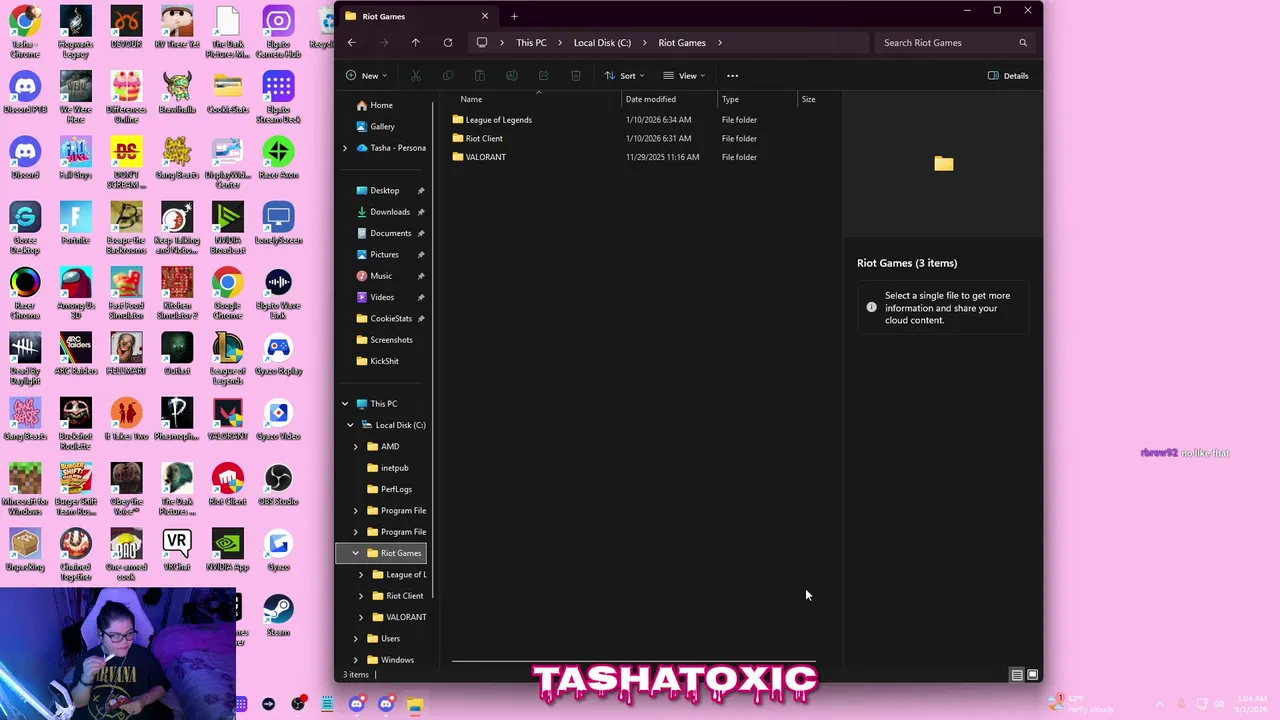1280x720 pixels.
Task: Select League of Legends desktop shortcut
Action: [x=227, y=358]
